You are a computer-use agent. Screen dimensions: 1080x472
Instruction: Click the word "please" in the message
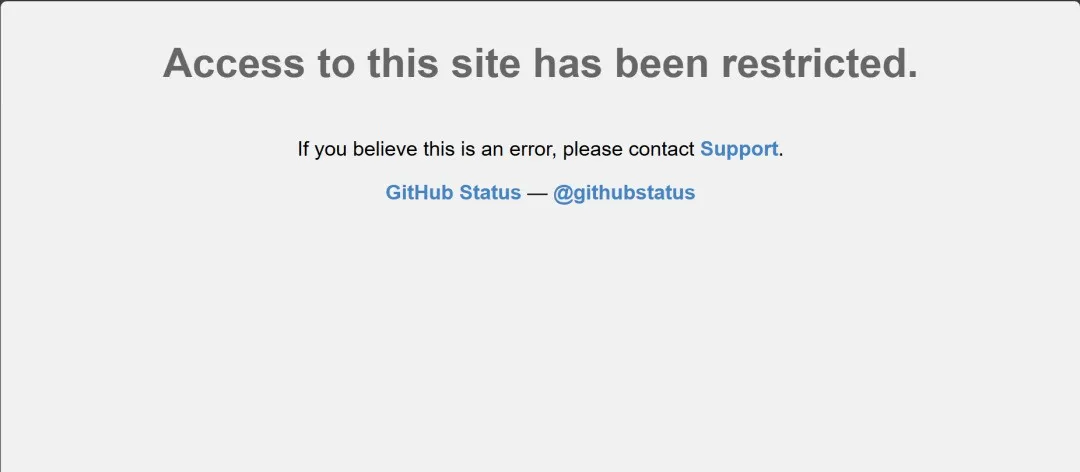click(592, 150)
